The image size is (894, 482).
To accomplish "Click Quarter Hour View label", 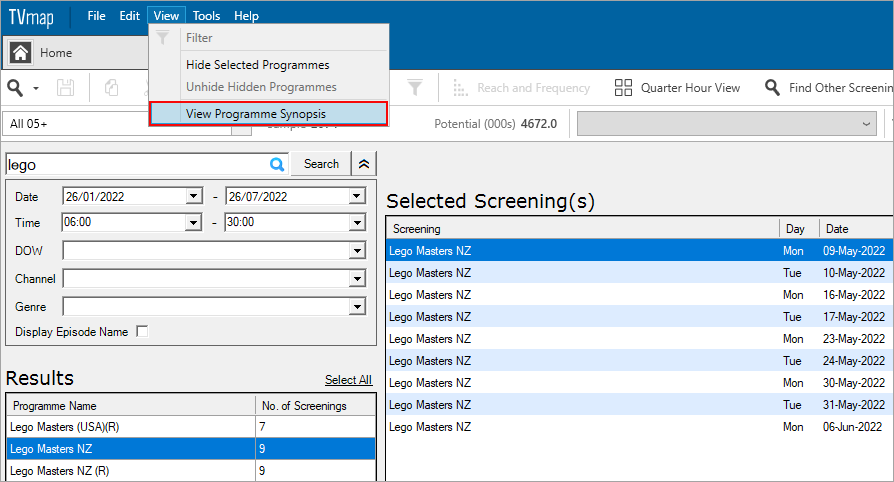I will coord(690,88).
